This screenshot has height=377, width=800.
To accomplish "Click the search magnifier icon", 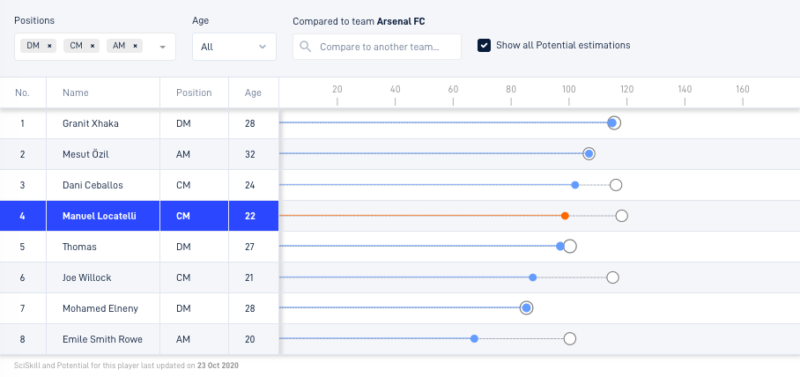I will (306, 47).
